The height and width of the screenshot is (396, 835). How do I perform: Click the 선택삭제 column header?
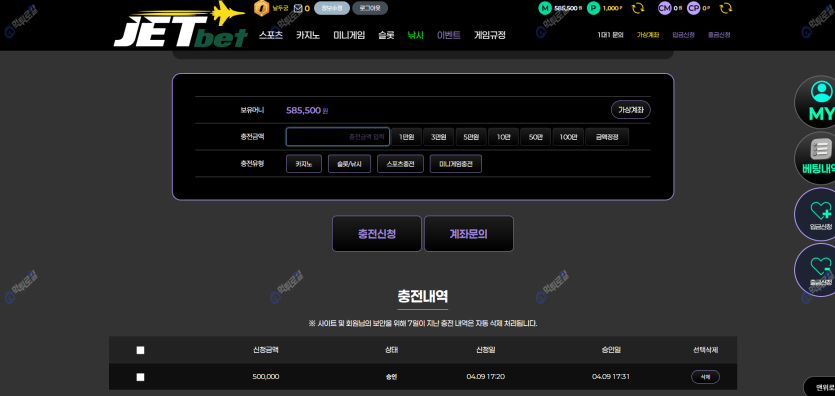click(706, 350)
